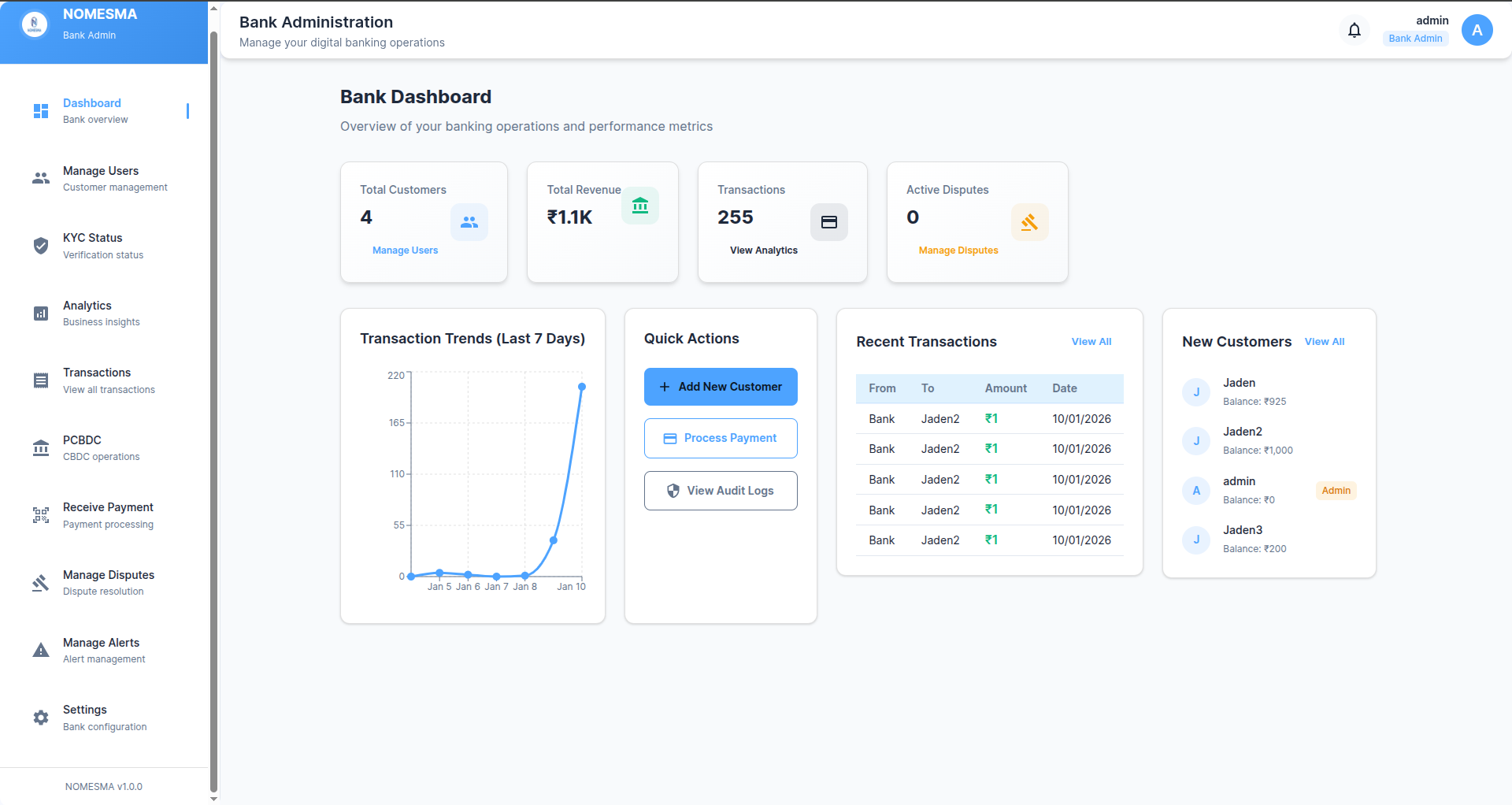The image size is (1512, 805).
Task: Click the Transactions list icon in sidebar
Action: (x=40, y=380)
